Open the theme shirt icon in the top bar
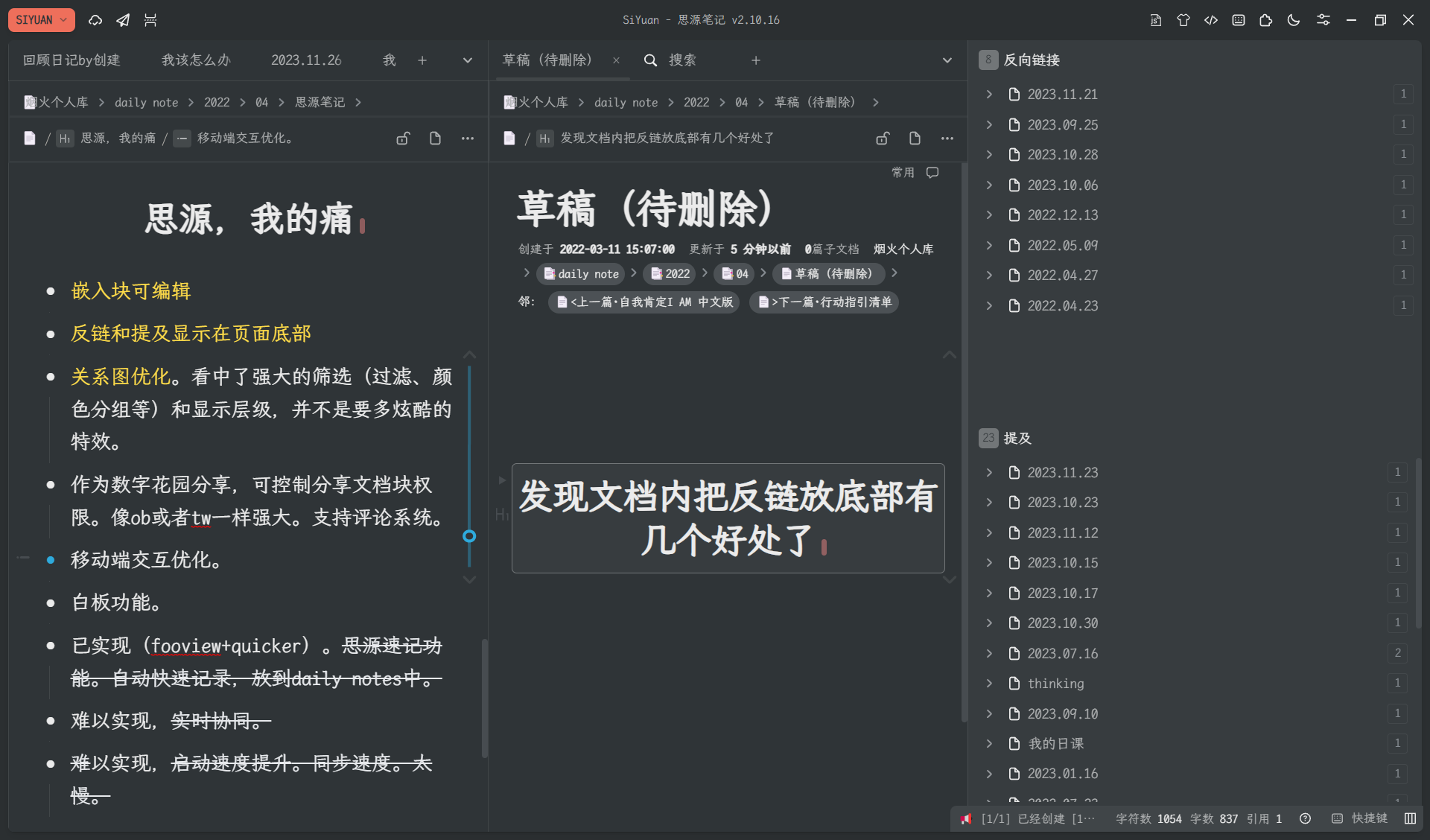Screen dimensions: 1430x840 [1183, 20]
